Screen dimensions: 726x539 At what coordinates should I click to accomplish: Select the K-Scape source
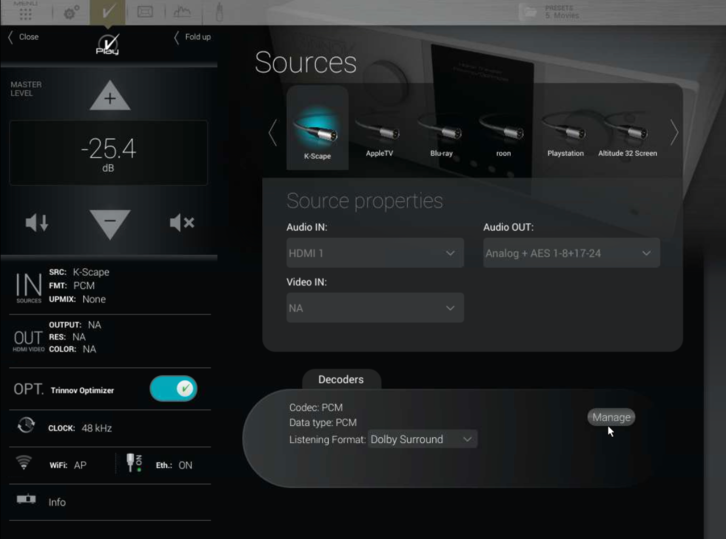tap(317, 128)
